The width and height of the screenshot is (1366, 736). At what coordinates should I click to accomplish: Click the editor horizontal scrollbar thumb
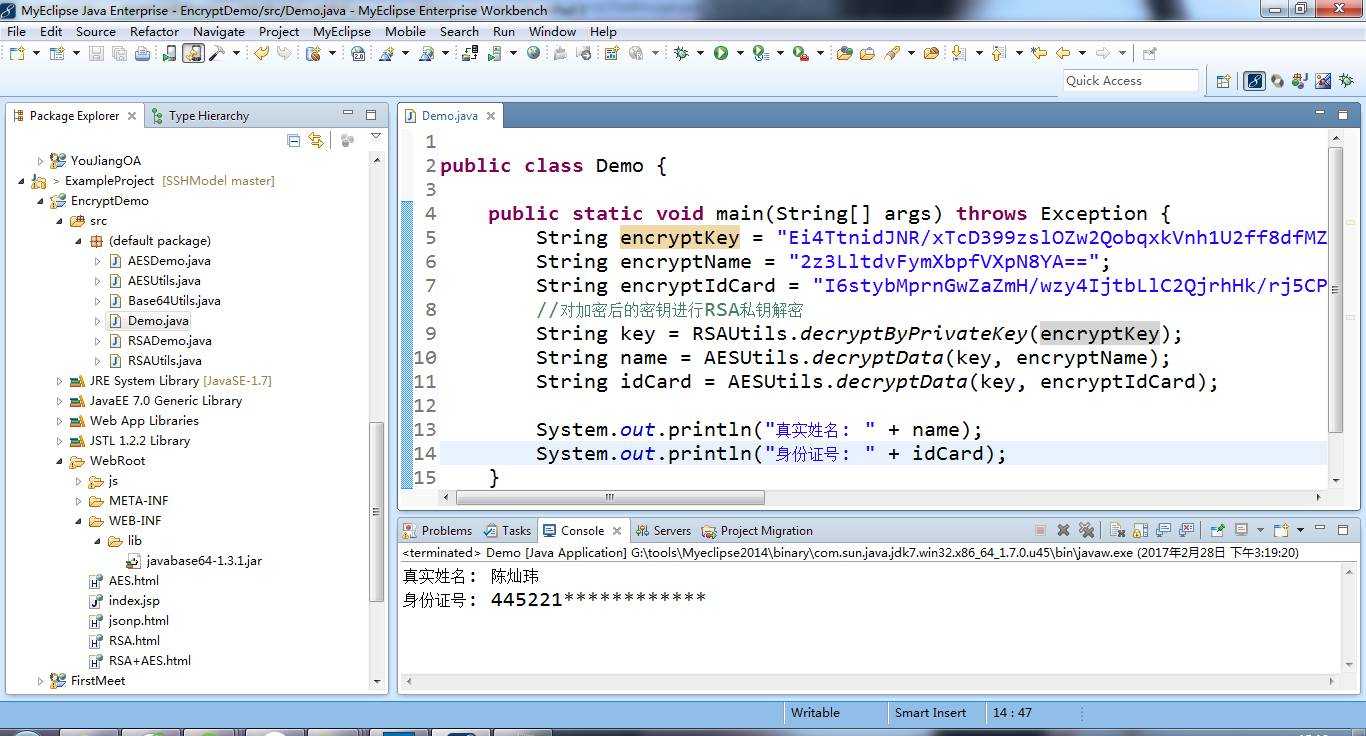click(610, 497)
